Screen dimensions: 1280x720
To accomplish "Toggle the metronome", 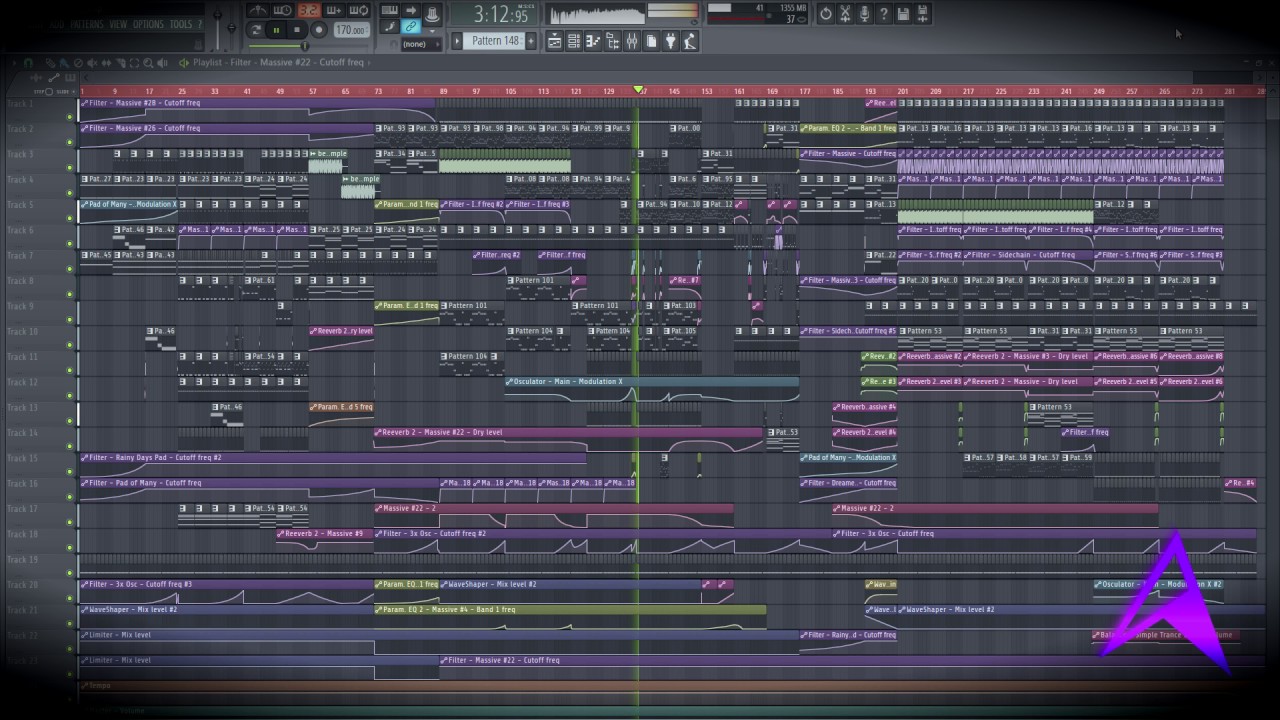I will (x=258, y=10).
